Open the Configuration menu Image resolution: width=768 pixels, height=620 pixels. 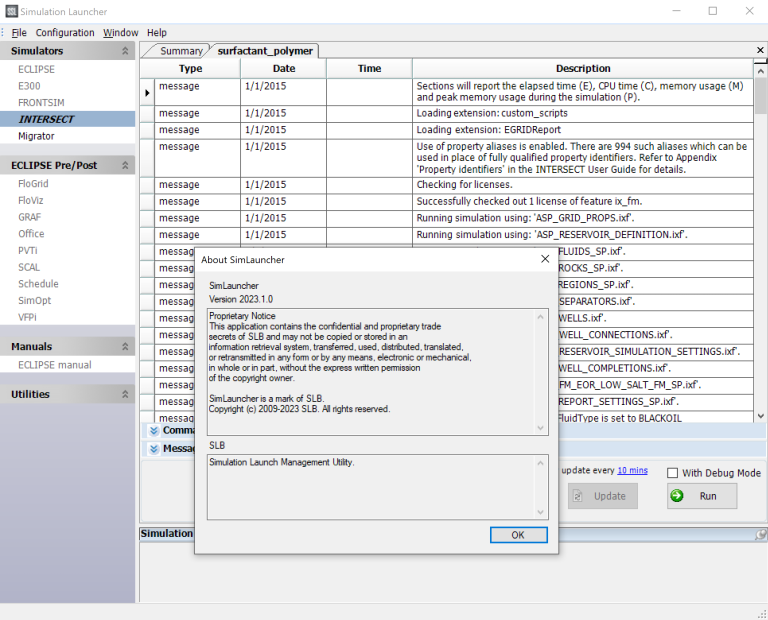click(x=65, y=32)
